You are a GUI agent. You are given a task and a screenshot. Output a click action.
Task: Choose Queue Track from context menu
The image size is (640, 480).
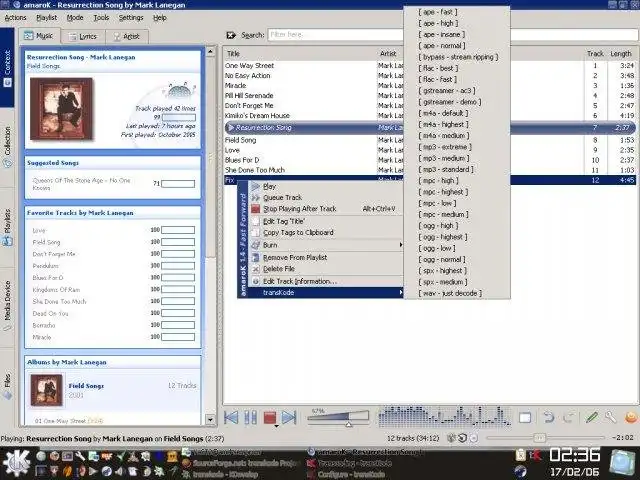click(325, 198)
